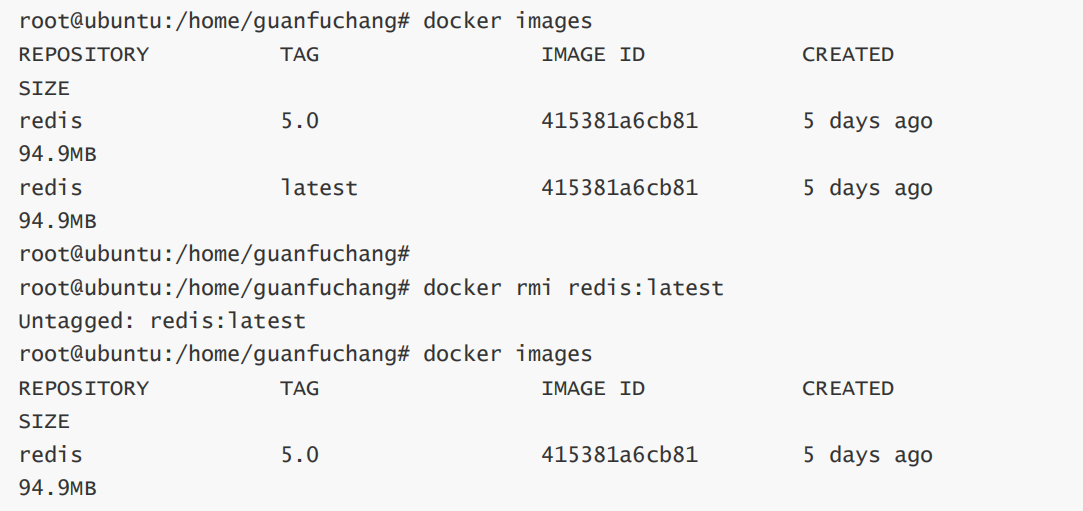Click the first docker images command
The height and width of the screenshot is (511, 1083).
pyautogui.click(x=507, y=21)
